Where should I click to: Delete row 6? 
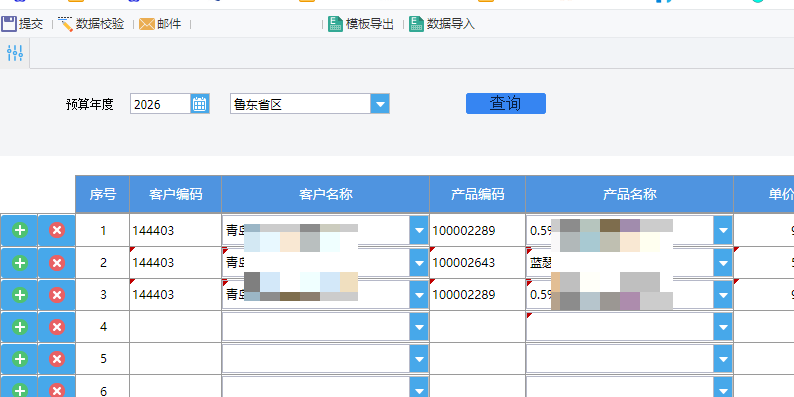(x=57, y=389)
